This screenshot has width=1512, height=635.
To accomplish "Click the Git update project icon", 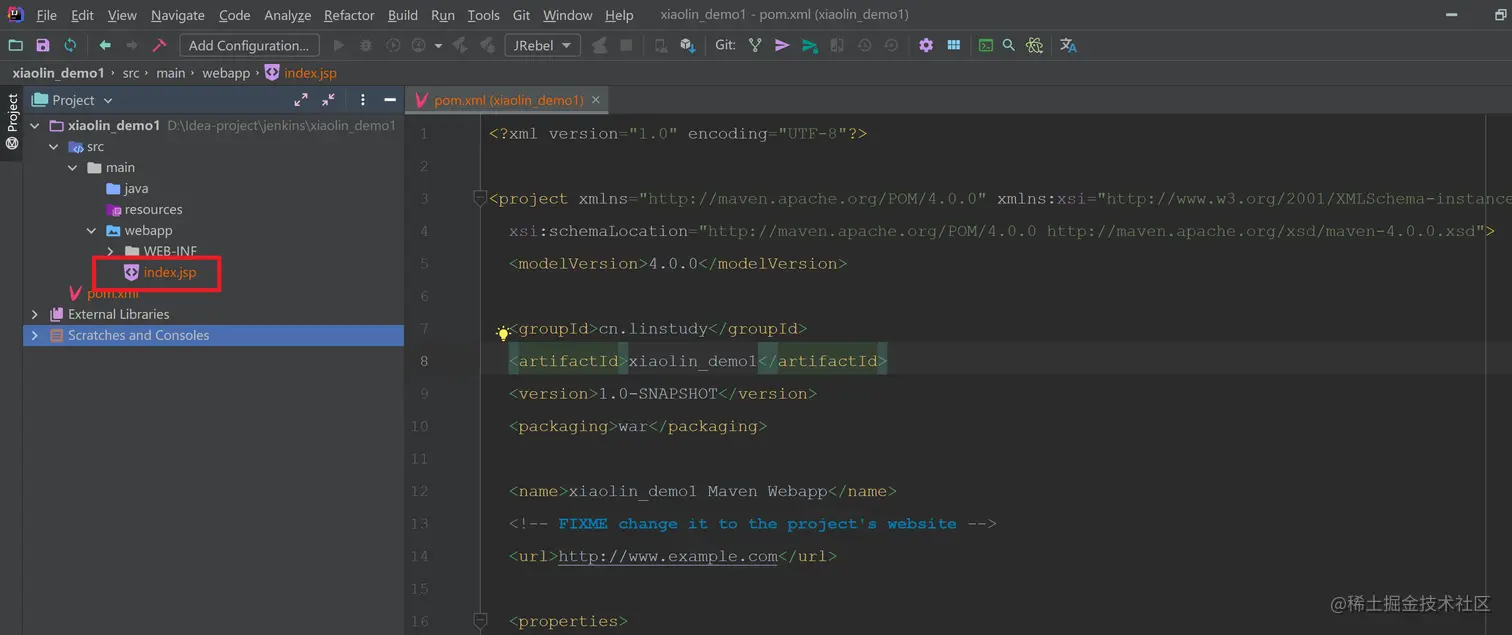I will coord(755,45).
